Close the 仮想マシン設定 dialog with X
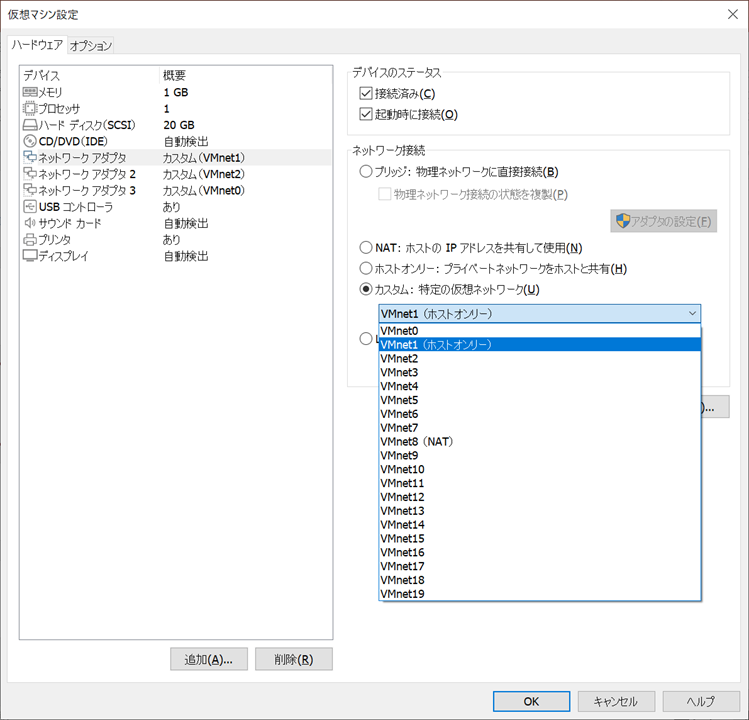749x720 pixels. [x=733, y=14]
